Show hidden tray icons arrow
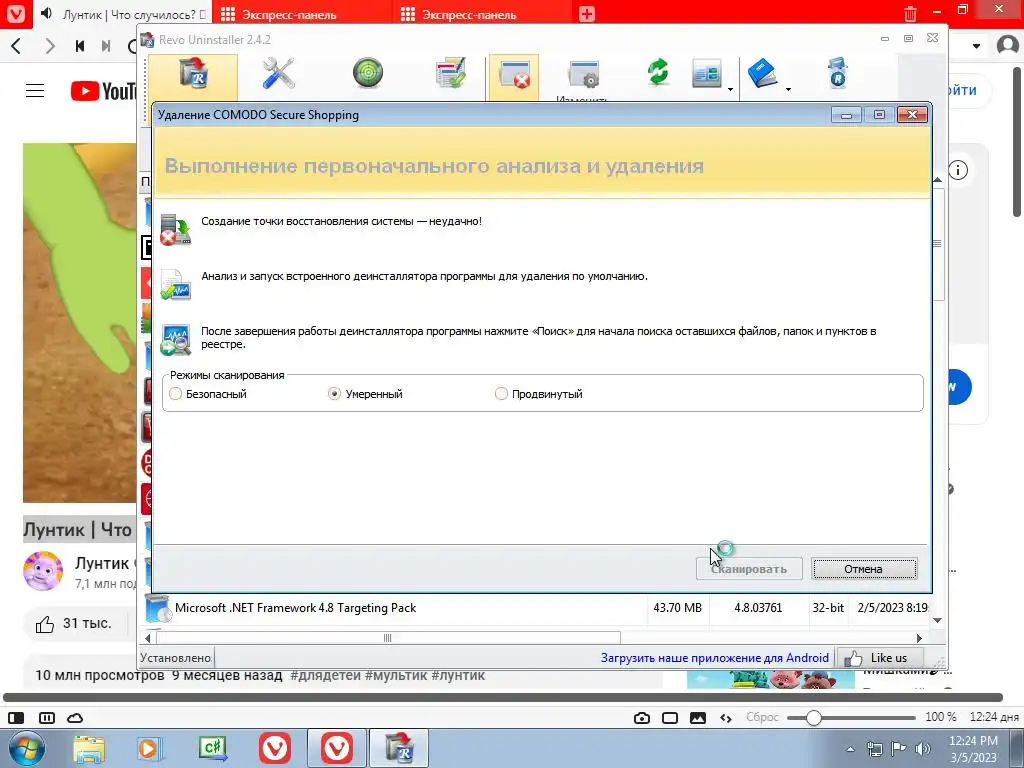The width and height of the screenshot is (1024, 768). [850, 750]
